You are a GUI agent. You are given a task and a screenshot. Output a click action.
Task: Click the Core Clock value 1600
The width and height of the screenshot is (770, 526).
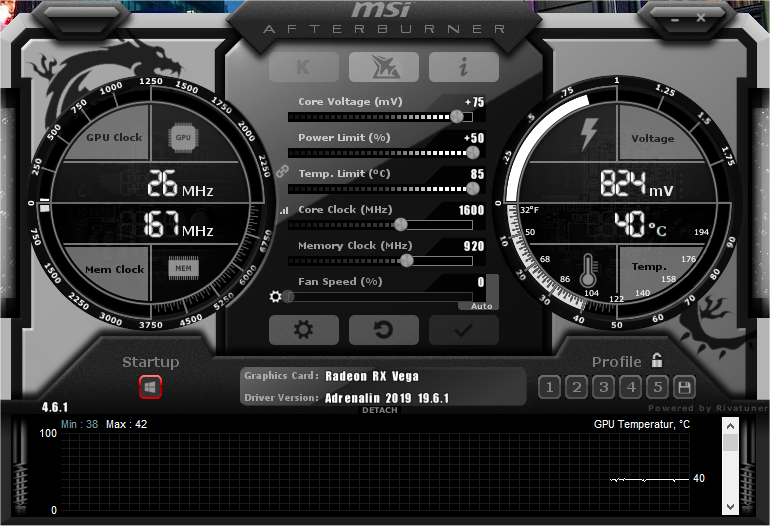click(x=471, y=210)
